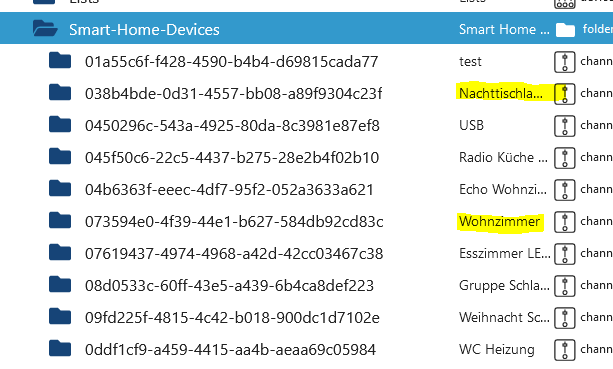The width and height of the screenshot is (613, 369).
Task: Select object 038b4bde-0d31-4557-bb08-a89f9304c23f
Action: point(233,94)
